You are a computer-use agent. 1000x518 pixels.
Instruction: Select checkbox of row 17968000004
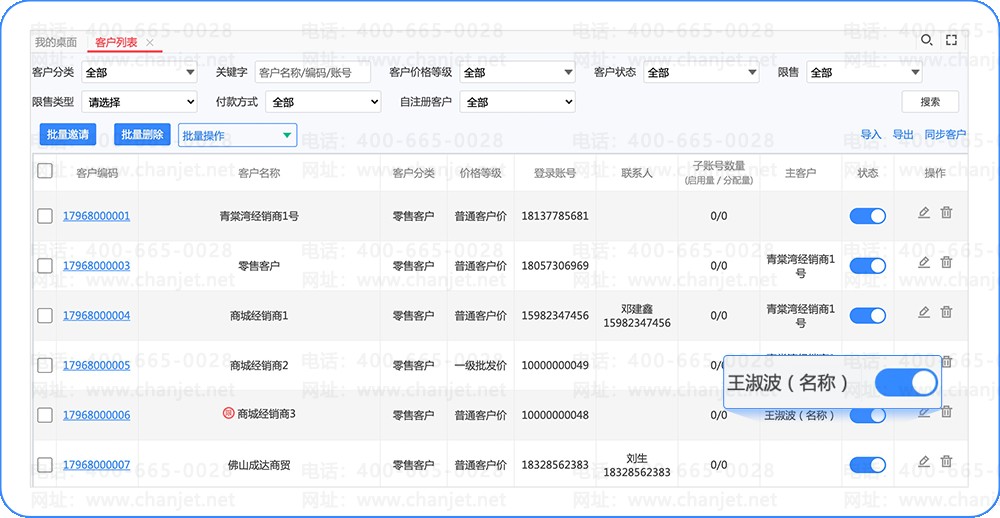(x=45, y=316)
